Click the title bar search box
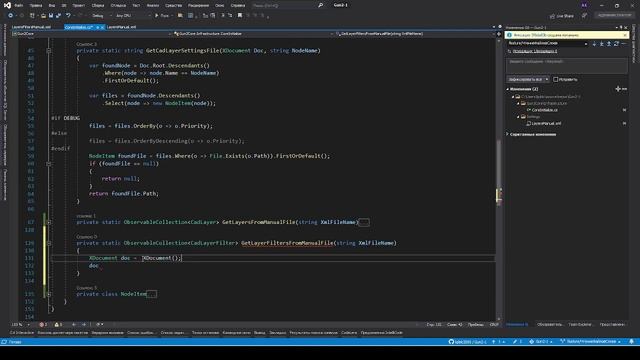This screenshot has width=640, height=360. 287,5
